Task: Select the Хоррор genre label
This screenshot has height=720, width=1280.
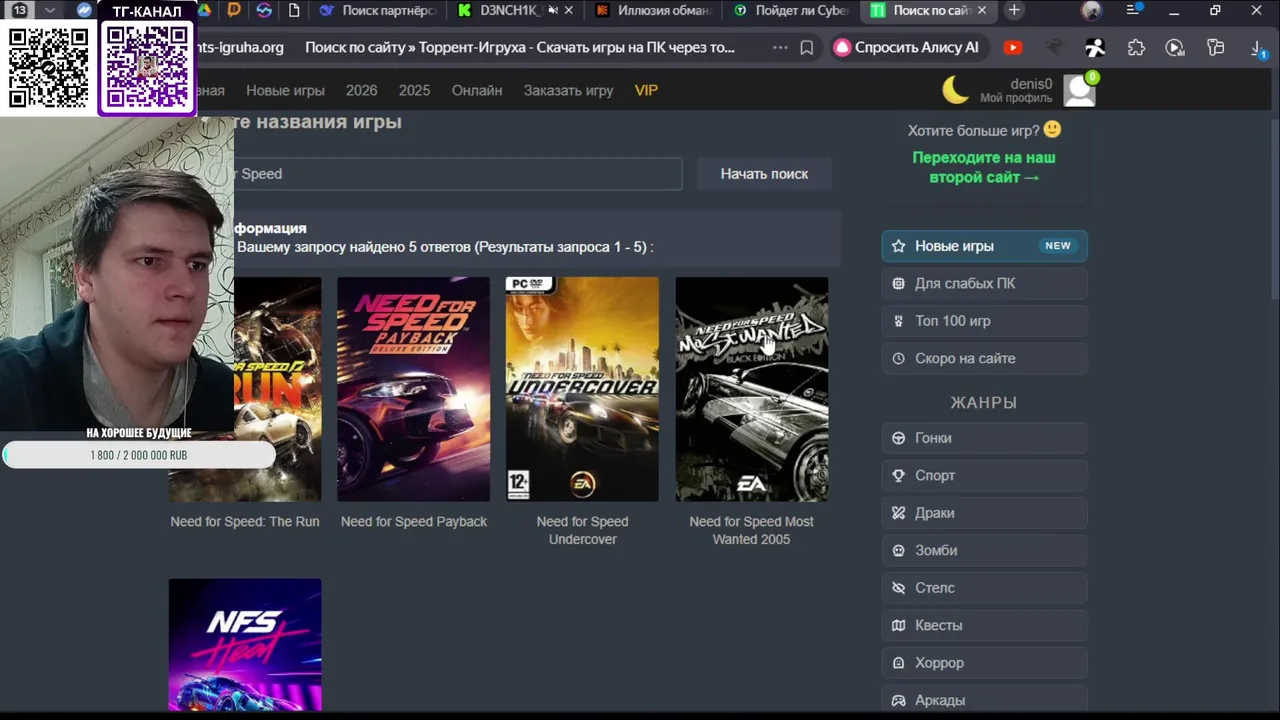Action: click(x=939, y=663)
